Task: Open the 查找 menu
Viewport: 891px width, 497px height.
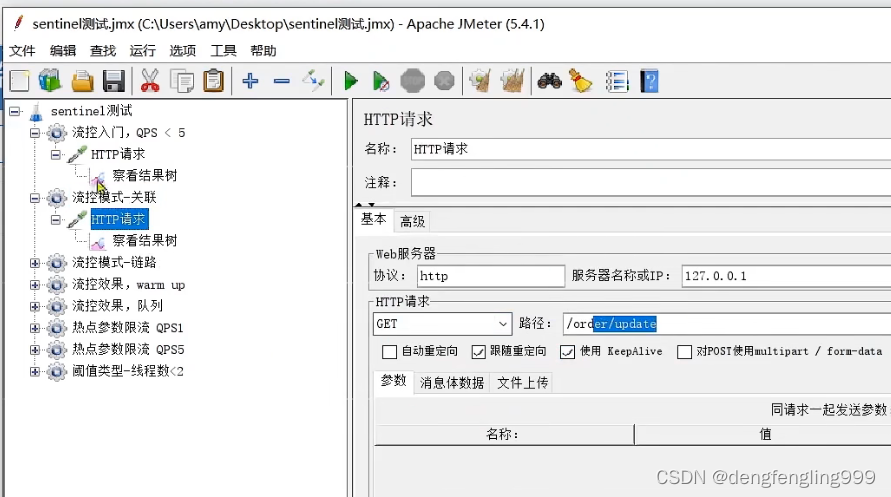Action: [103, 51]
